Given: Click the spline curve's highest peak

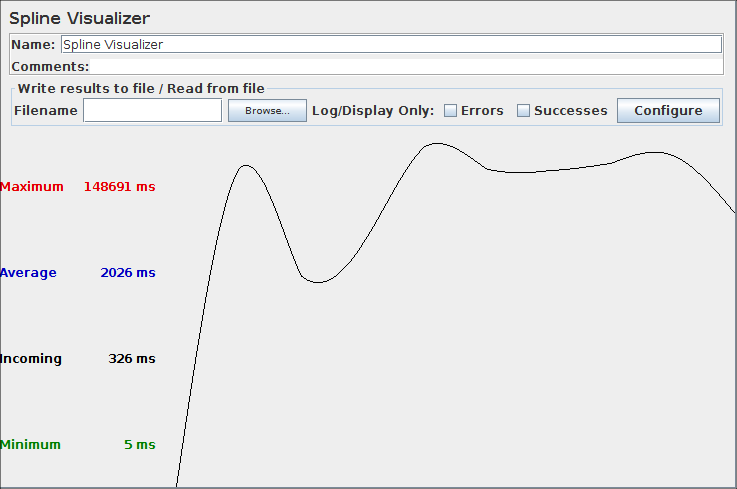Looking at the screenshot, I should click(x=435, y=144).
